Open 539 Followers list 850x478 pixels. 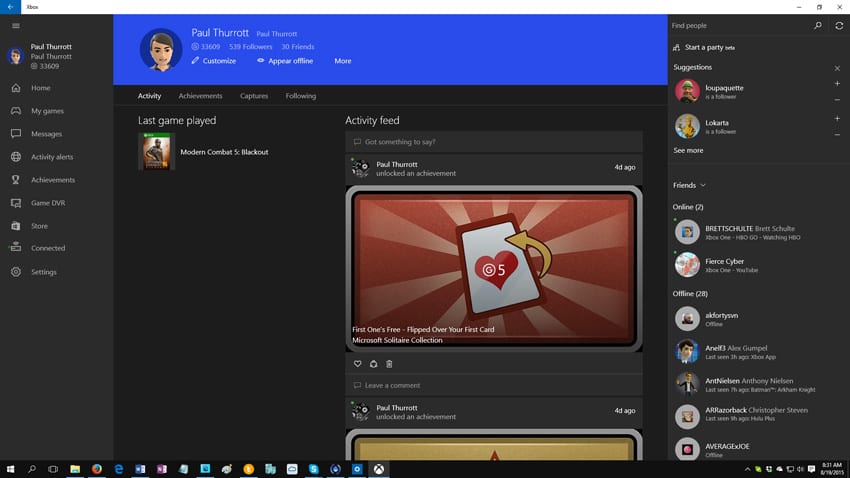click(x=250, y=47)
